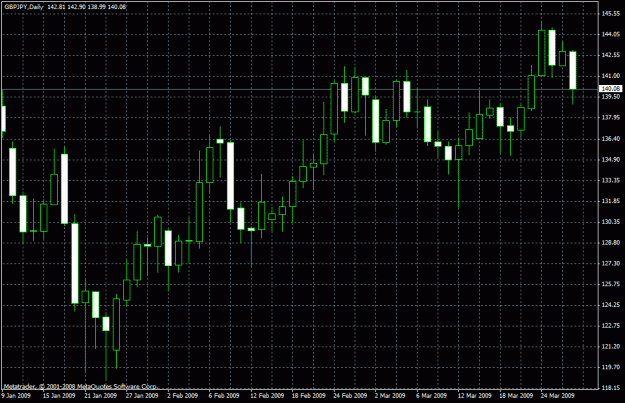Select the 18 Feb 2009 date label
625x403 pixels.
(309, 396)
